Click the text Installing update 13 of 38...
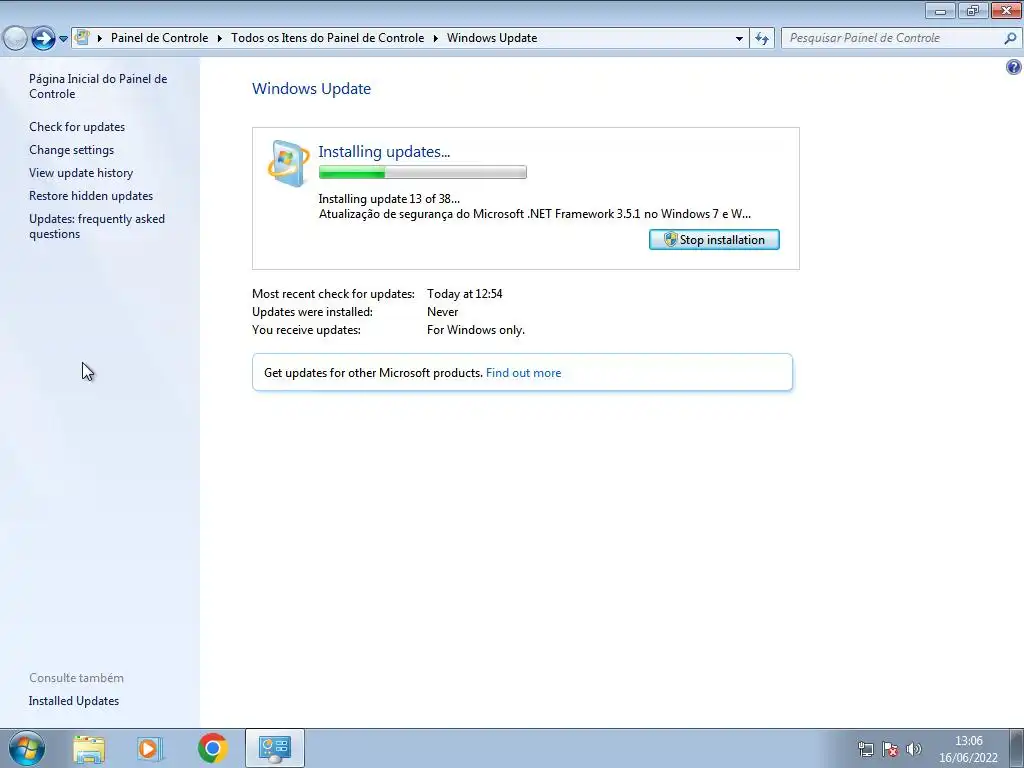 coord(389,199)
